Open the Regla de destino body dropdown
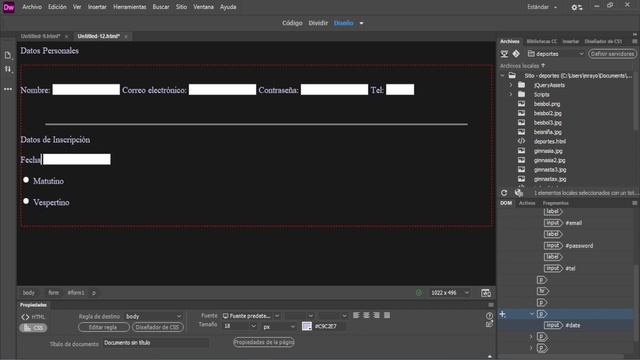This screenshot has width=640, height=360. pos(153,316)
